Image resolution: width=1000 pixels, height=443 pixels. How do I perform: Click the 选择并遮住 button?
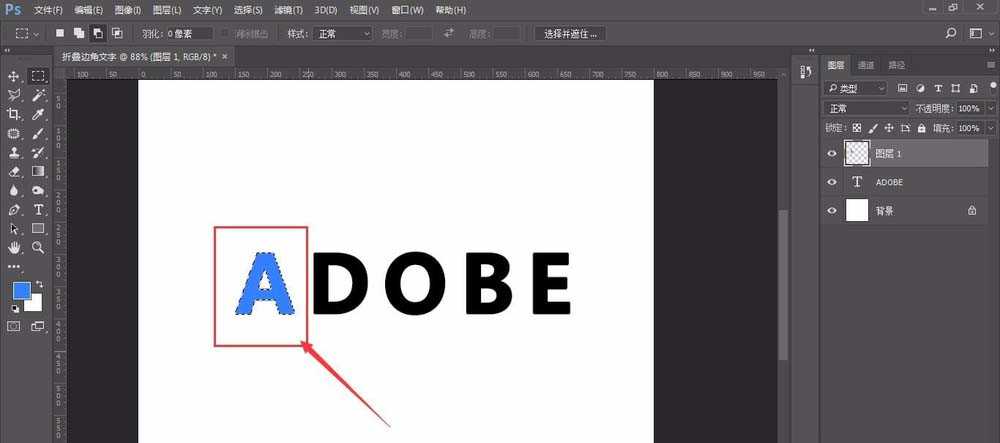(570, 33)
